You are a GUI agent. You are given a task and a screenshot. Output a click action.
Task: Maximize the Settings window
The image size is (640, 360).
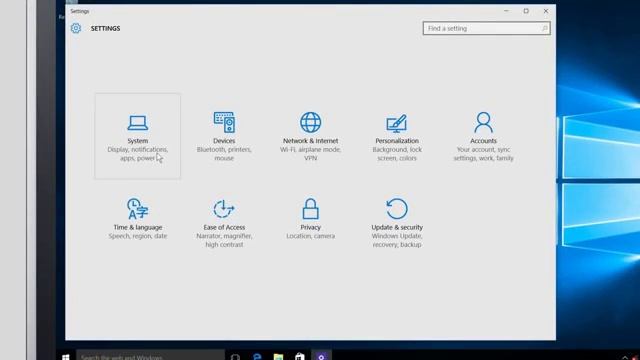pos(526,11)
